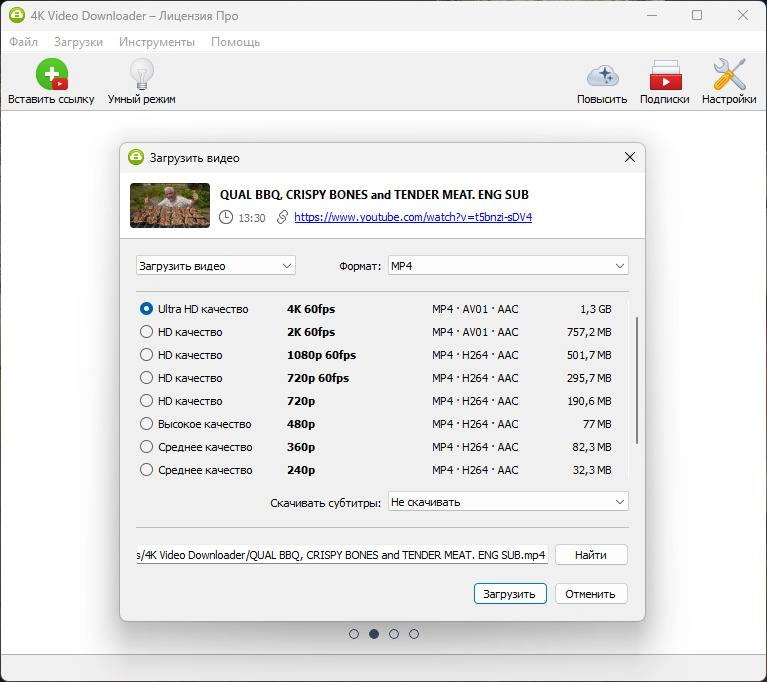
Task: Click the second (active) page indicator dot
Action: click(x=374, y=634)
